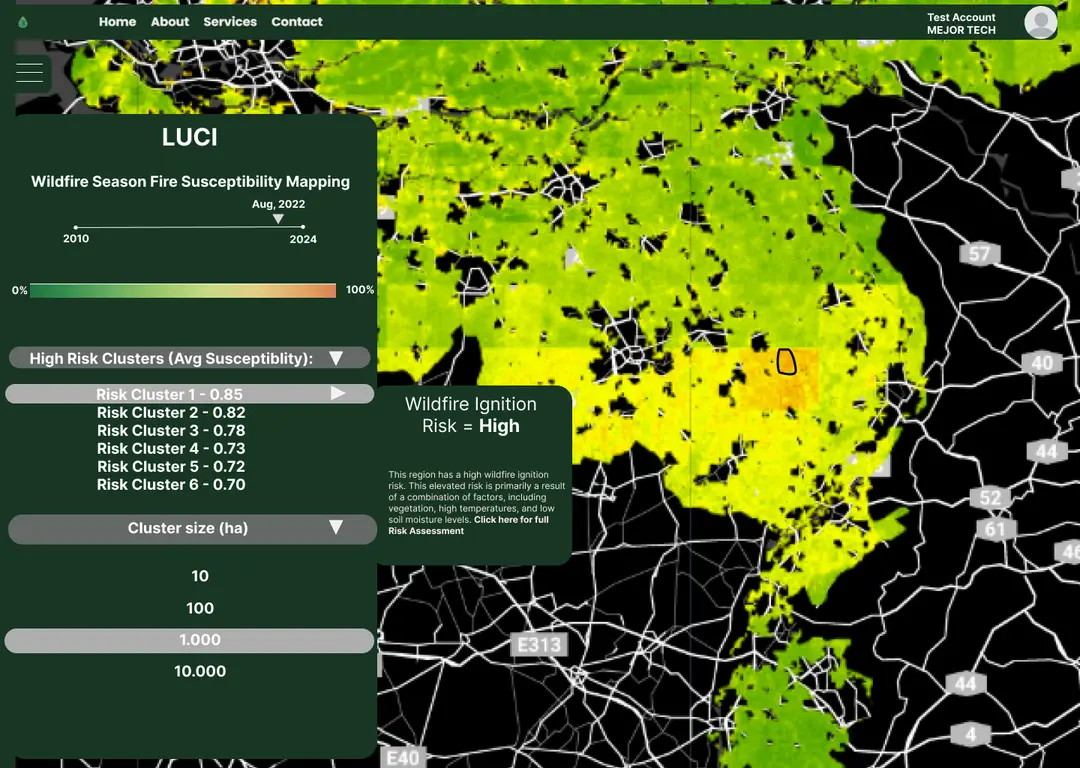
Task: Click the green droplet logo icon
Action: click(23, 22)
